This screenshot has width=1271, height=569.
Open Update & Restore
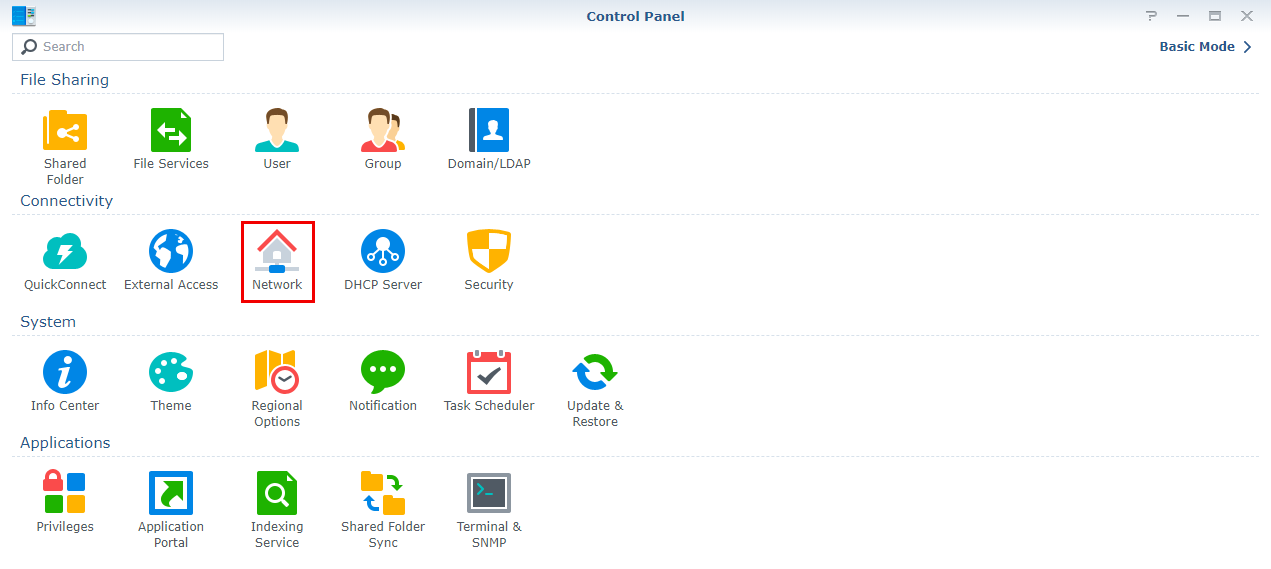coord(595,373)
